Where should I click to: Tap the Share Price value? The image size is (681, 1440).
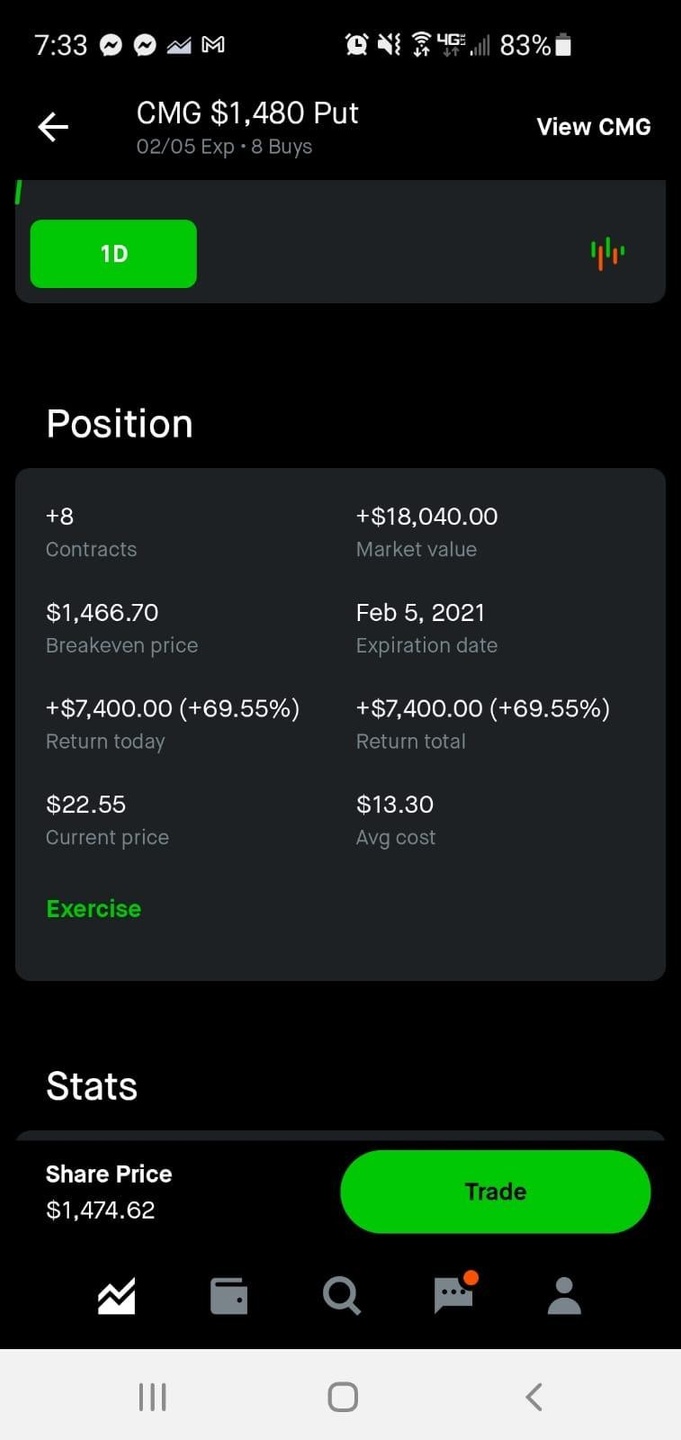pos(101,1210)
